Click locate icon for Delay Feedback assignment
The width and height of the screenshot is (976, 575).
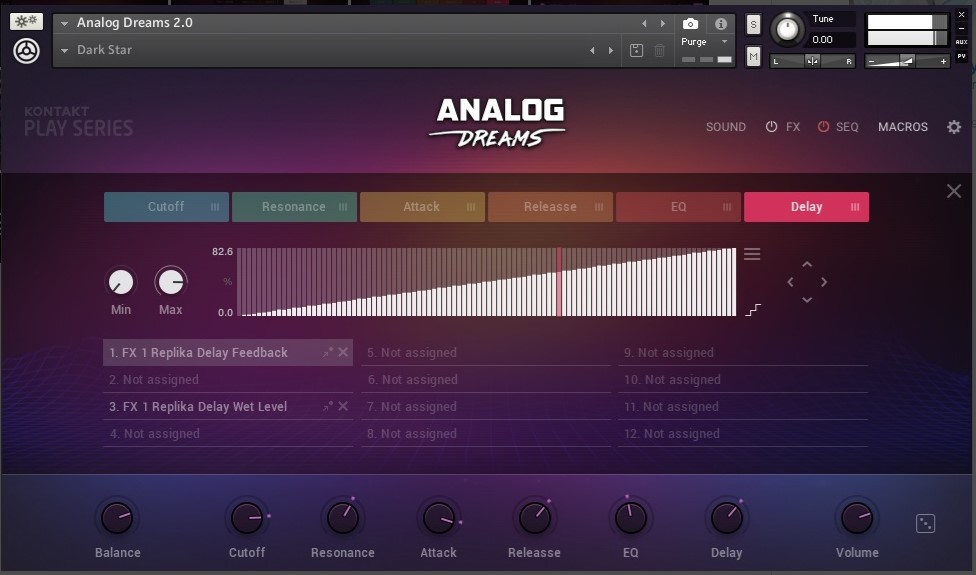click(327, 352)
